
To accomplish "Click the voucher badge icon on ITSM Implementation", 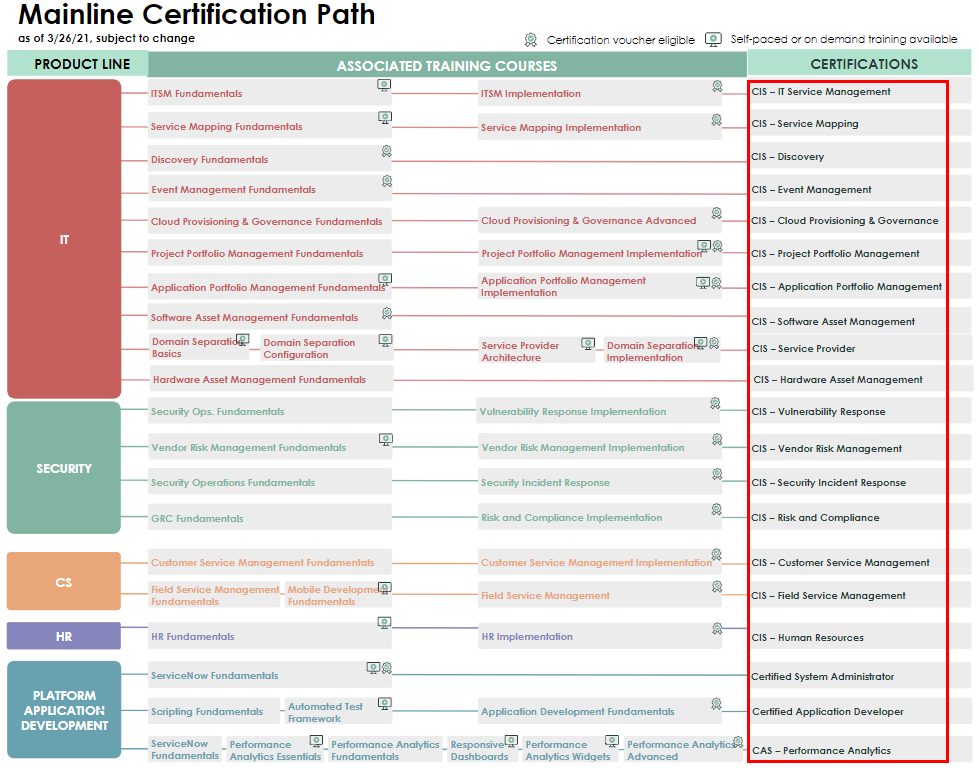I will click(x=717, y=87).
